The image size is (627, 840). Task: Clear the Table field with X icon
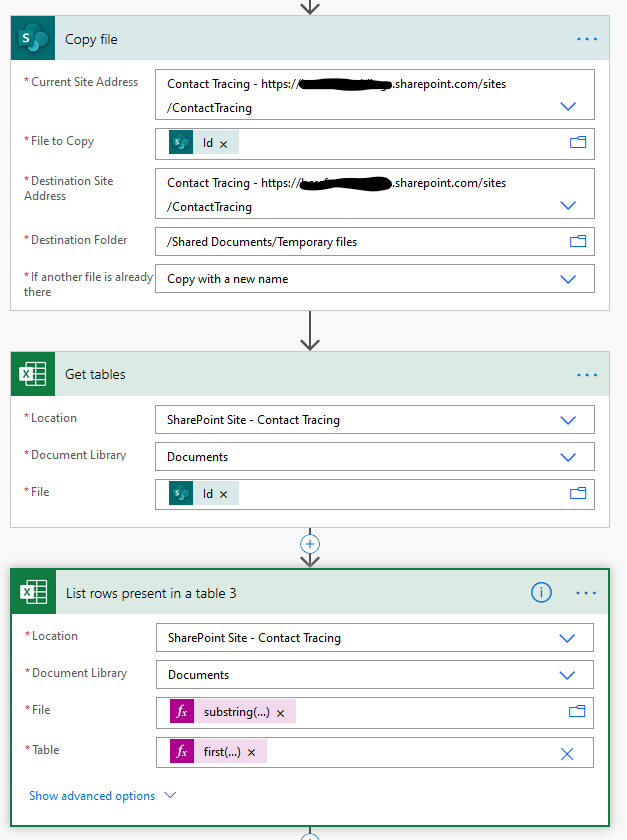567,753
